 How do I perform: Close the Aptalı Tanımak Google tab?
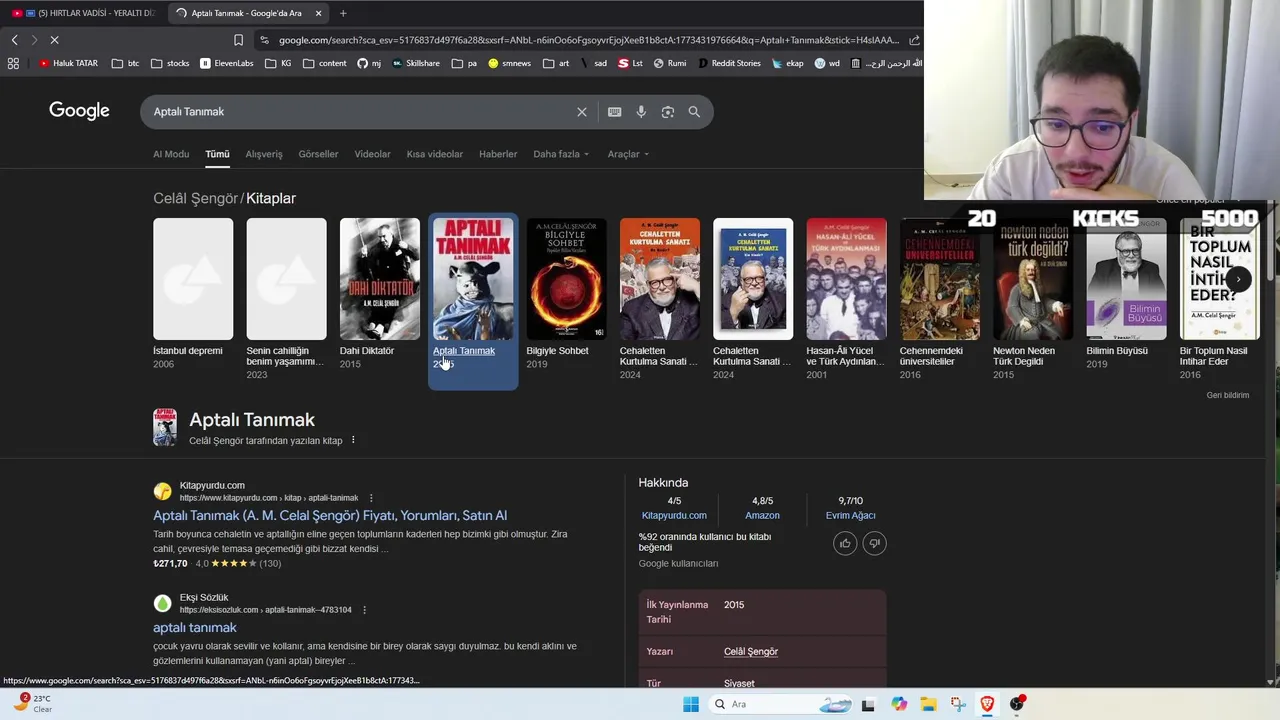tap(318, 13)
